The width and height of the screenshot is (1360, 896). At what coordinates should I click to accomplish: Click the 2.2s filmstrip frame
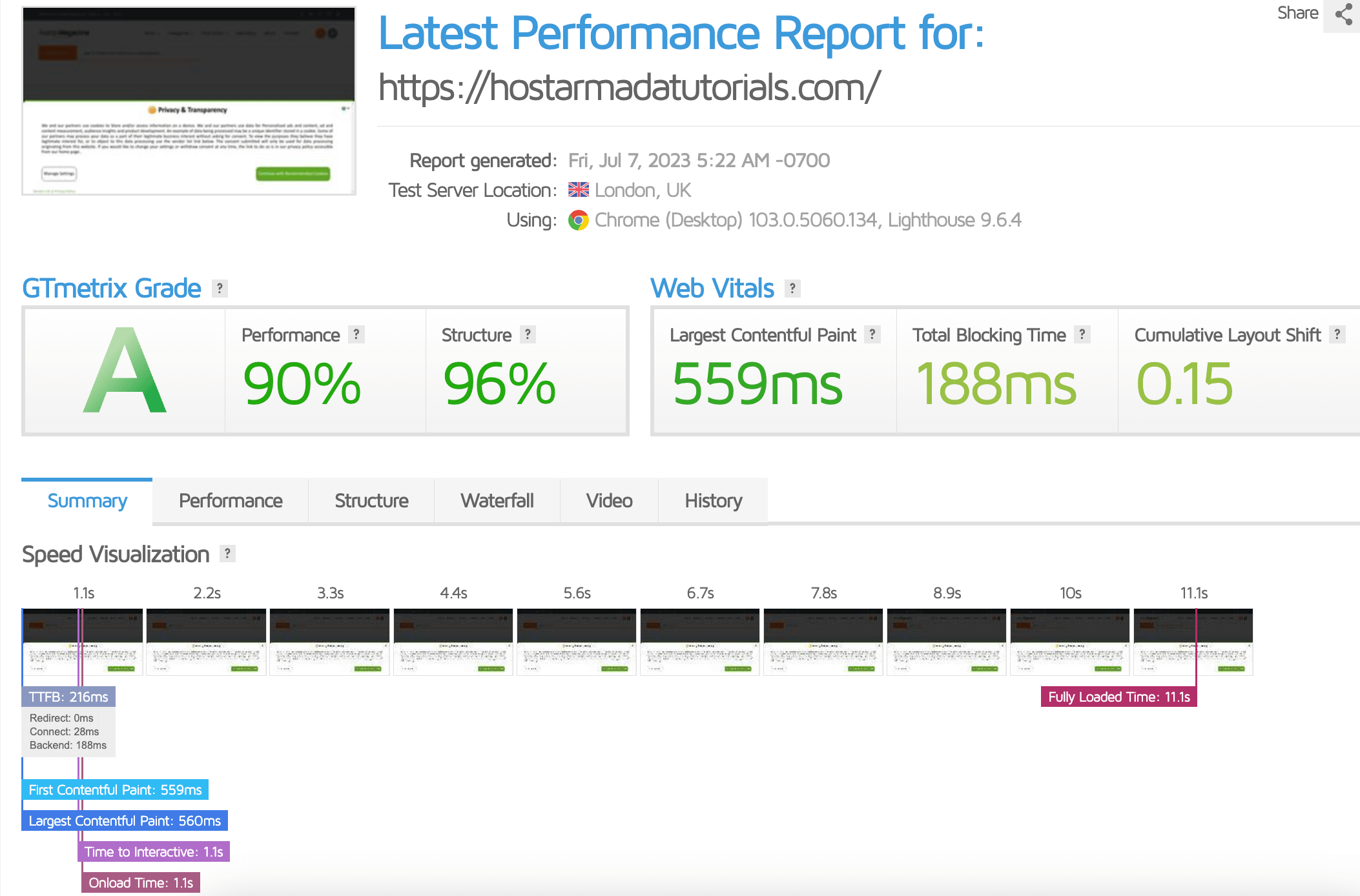coord(206,642)
